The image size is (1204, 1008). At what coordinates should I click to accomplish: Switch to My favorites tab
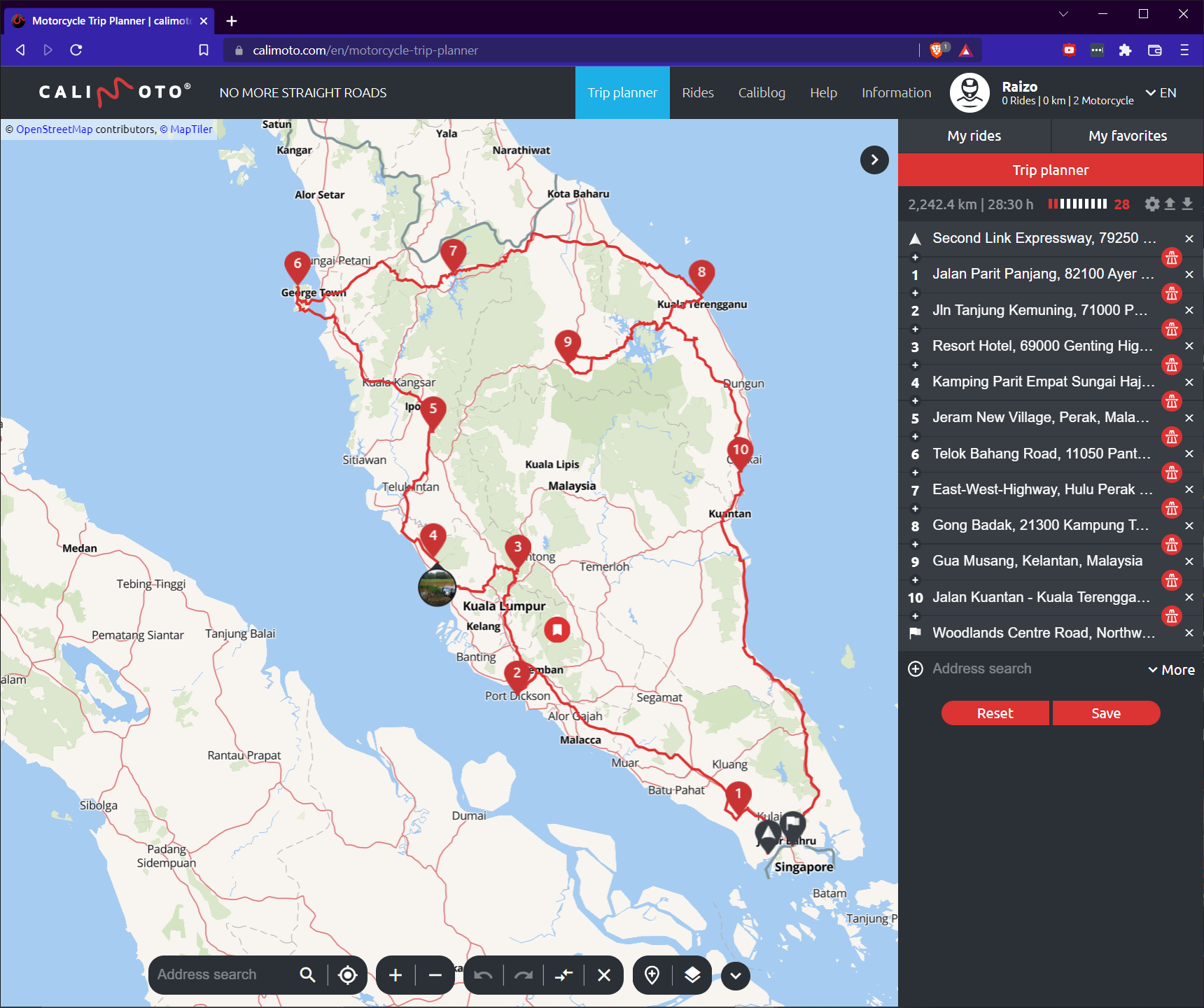pyautogui.click(x=1128, y=136)
